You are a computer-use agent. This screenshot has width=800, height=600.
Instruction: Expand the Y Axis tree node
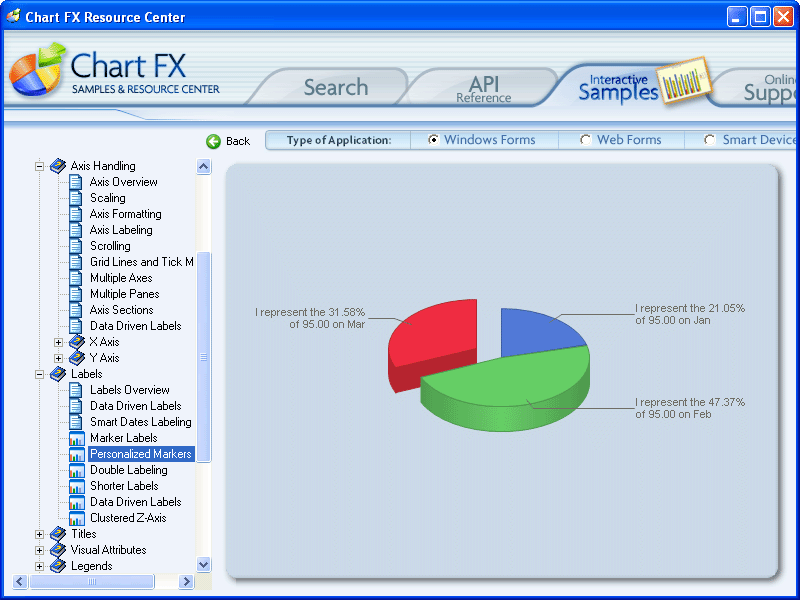(x=58, y=358)
